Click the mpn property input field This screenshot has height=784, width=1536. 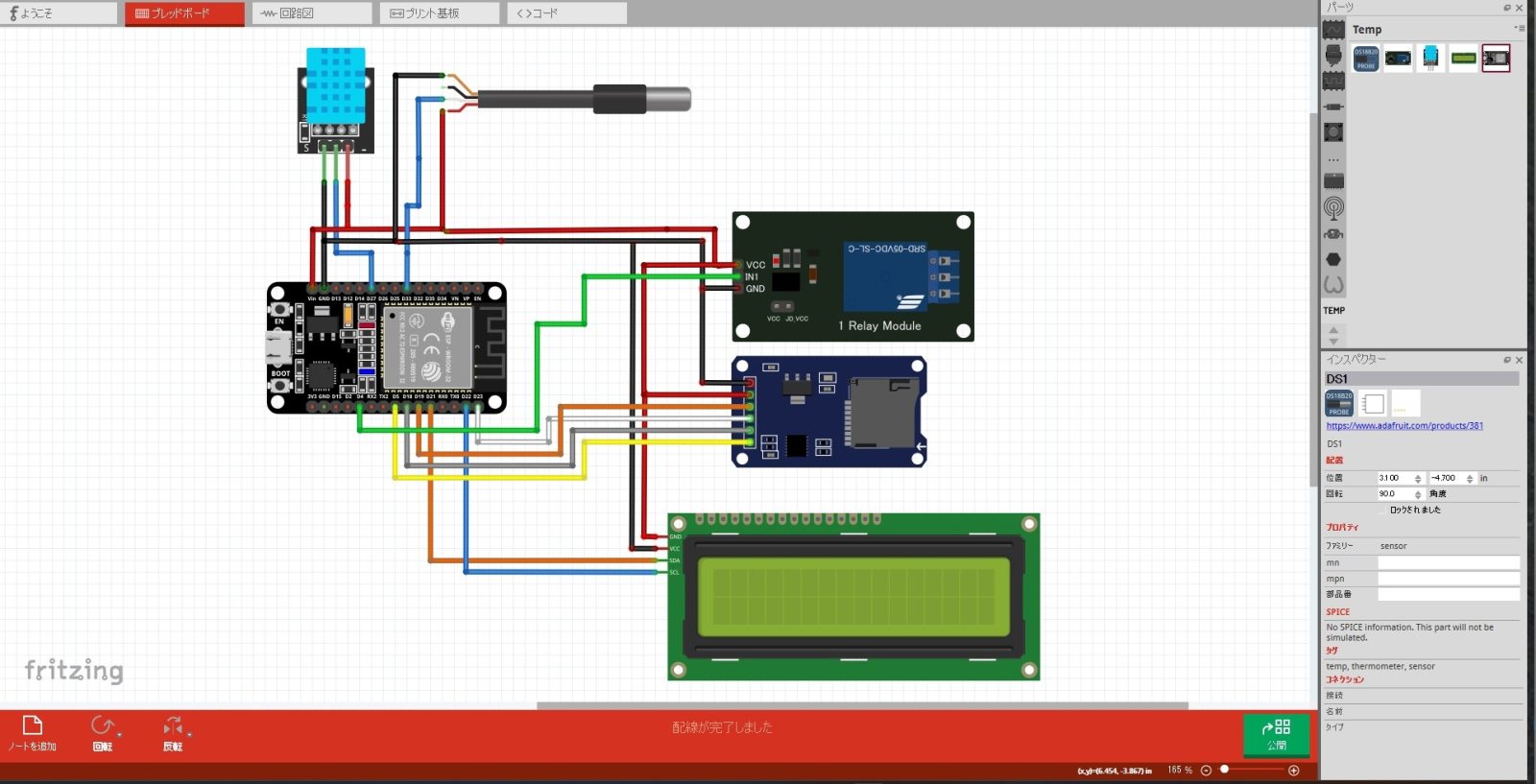pos(1448,579)
